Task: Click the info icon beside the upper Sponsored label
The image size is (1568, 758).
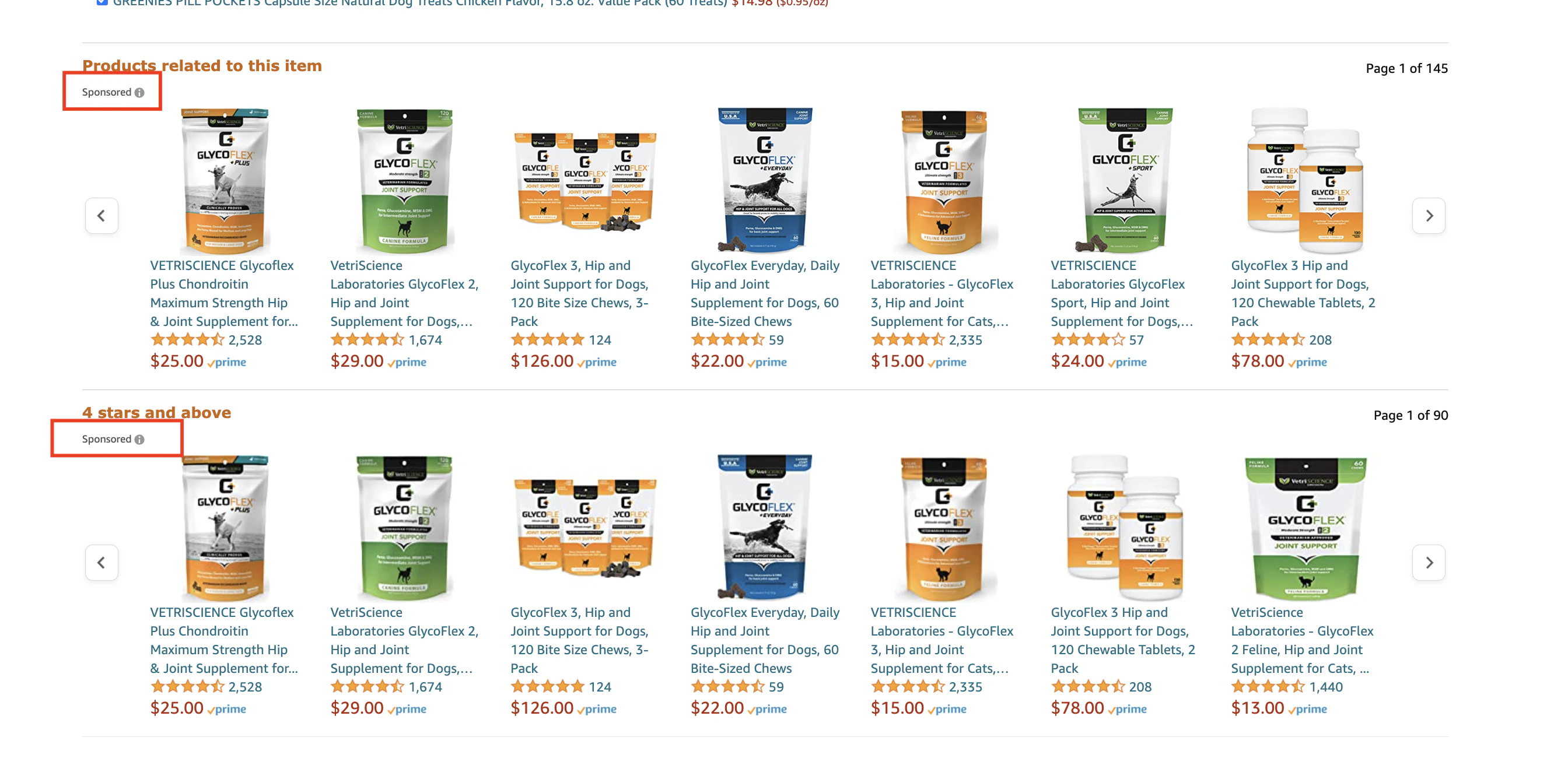Action: coord(139,93)
